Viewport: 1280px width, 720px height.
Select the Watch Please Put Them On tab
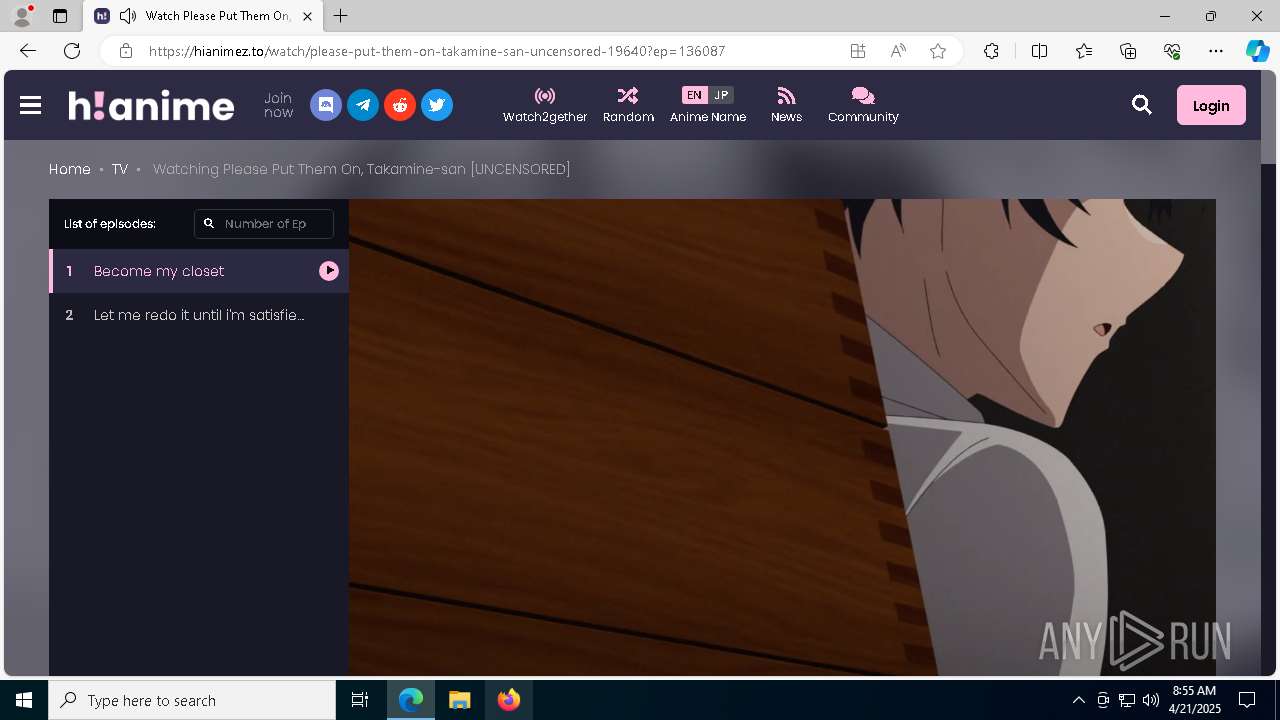point(203,16)
